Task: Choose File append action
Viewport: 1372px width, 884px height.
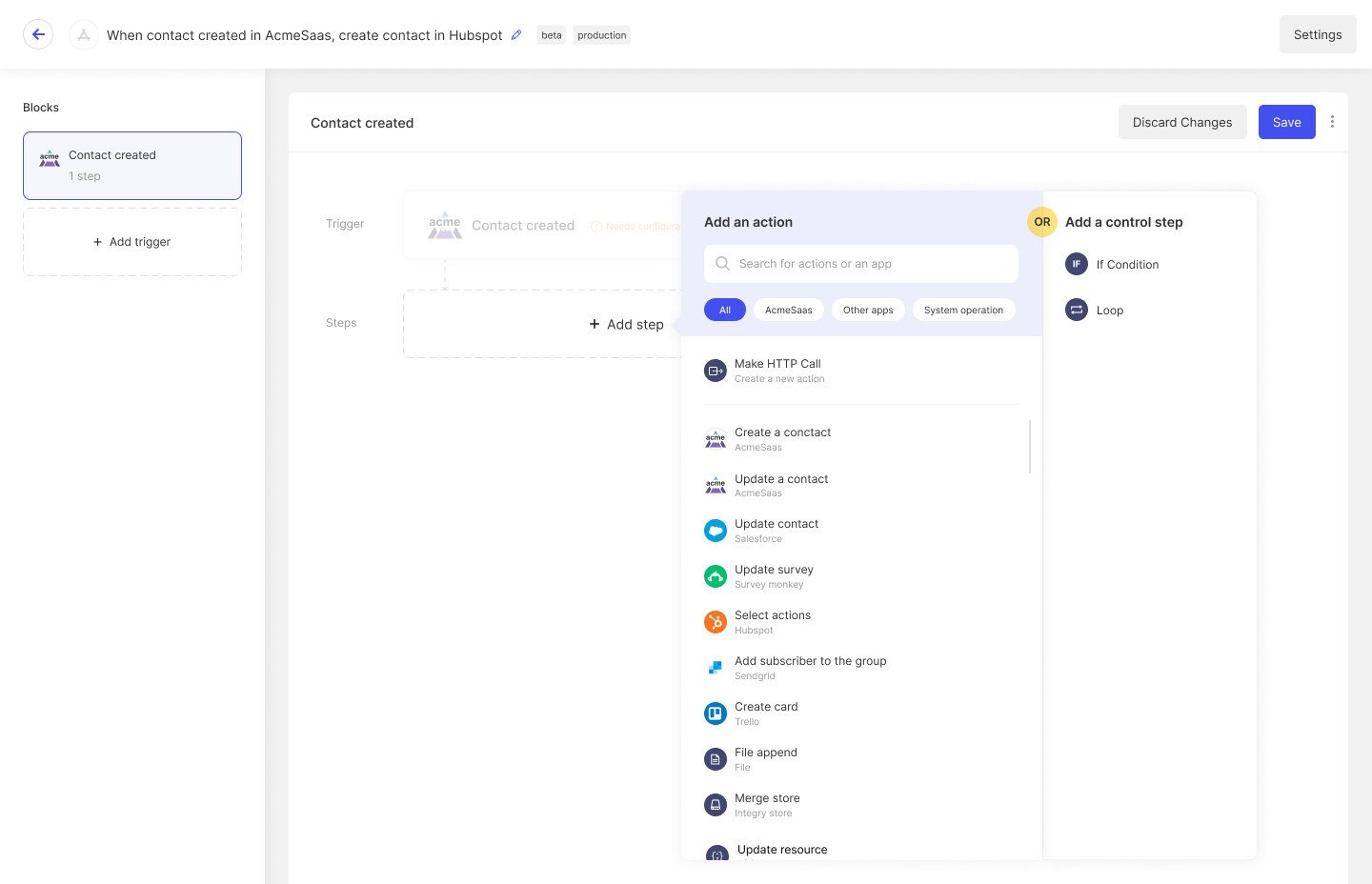Action: [x=861, y=759]
